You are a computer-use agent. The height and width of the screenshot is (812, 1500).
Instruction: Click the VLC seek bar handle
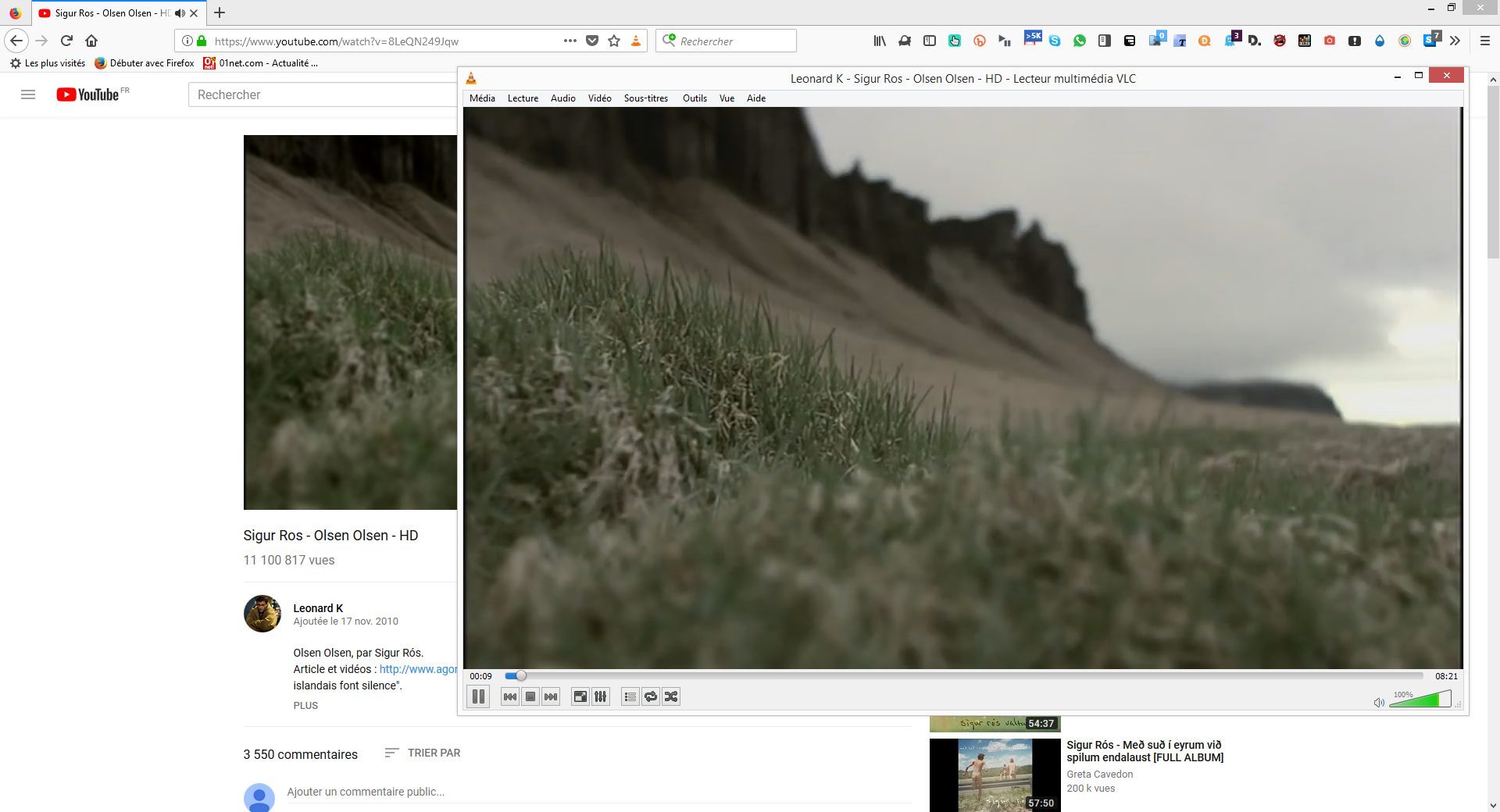(521, 676)
